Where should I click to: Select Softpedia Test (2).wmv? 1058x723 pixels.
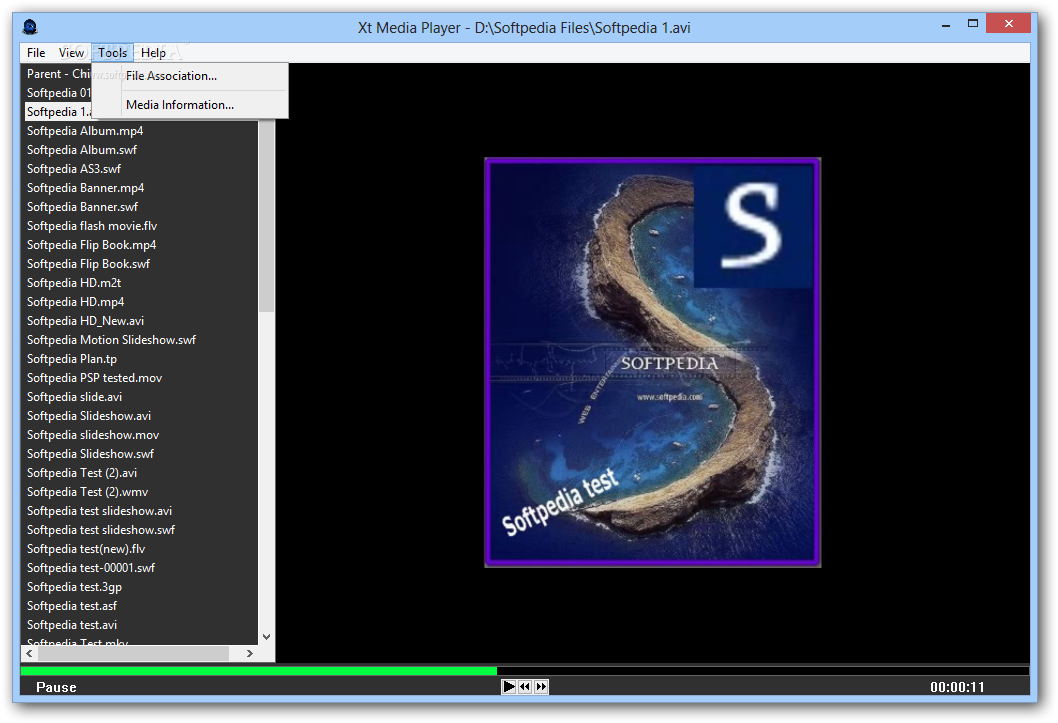(x=88, y=492)
